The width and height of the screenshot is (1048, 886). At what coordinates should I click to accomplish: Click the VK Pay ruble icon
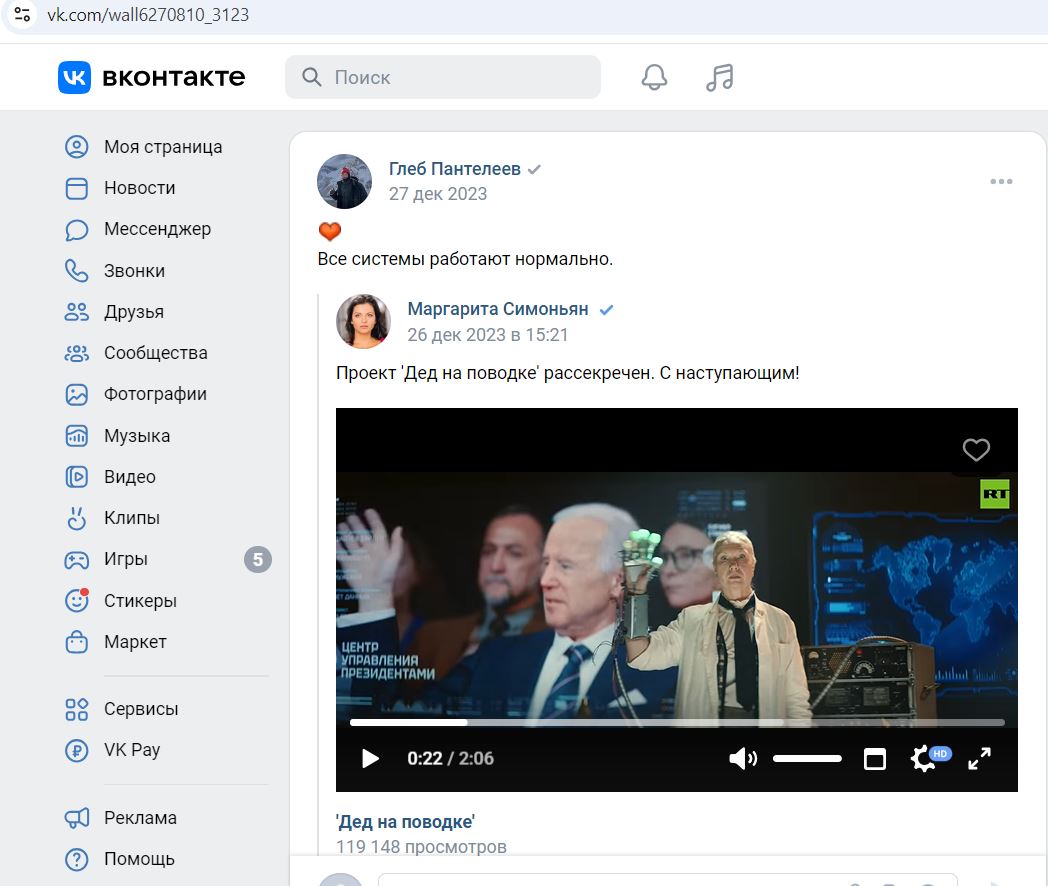(76, 750)
